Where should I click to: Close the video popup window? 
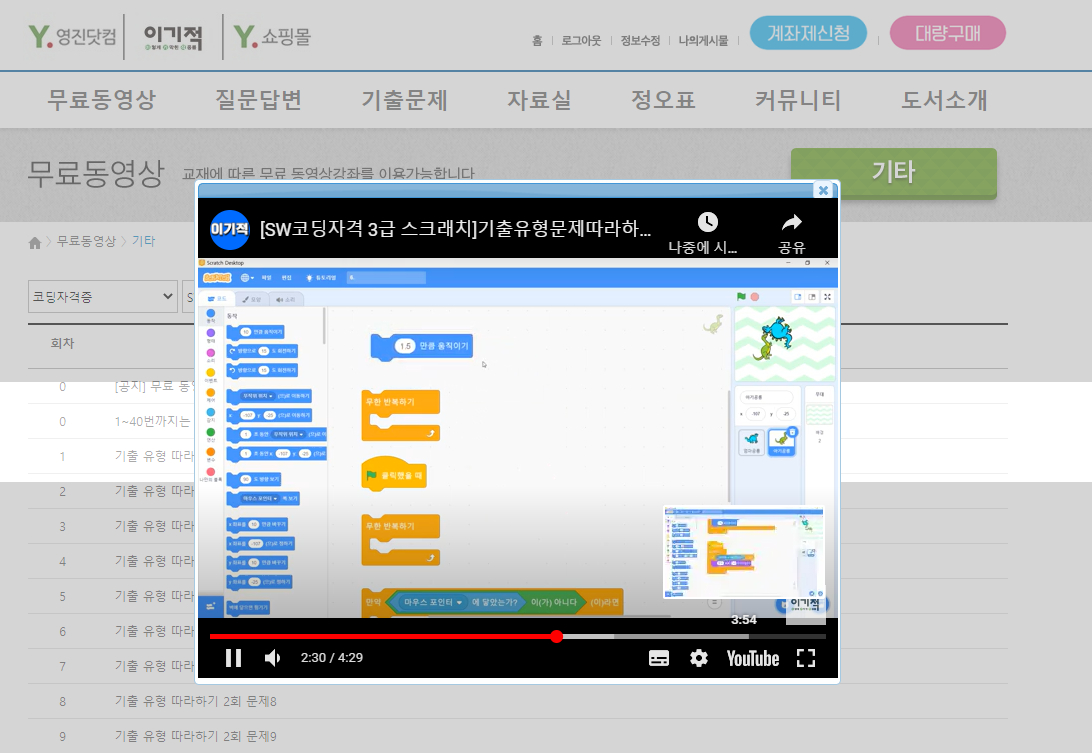pyautogui.click(x=823, y=190)
